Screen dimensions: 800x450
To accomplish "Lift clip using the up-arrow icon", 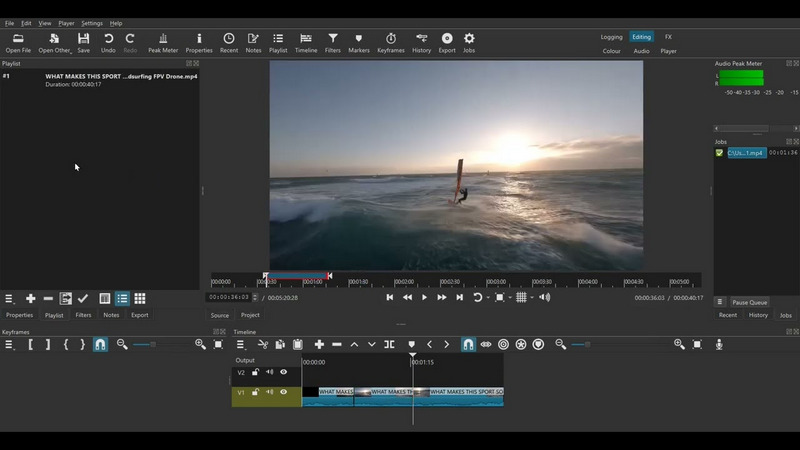I will 354,344.
